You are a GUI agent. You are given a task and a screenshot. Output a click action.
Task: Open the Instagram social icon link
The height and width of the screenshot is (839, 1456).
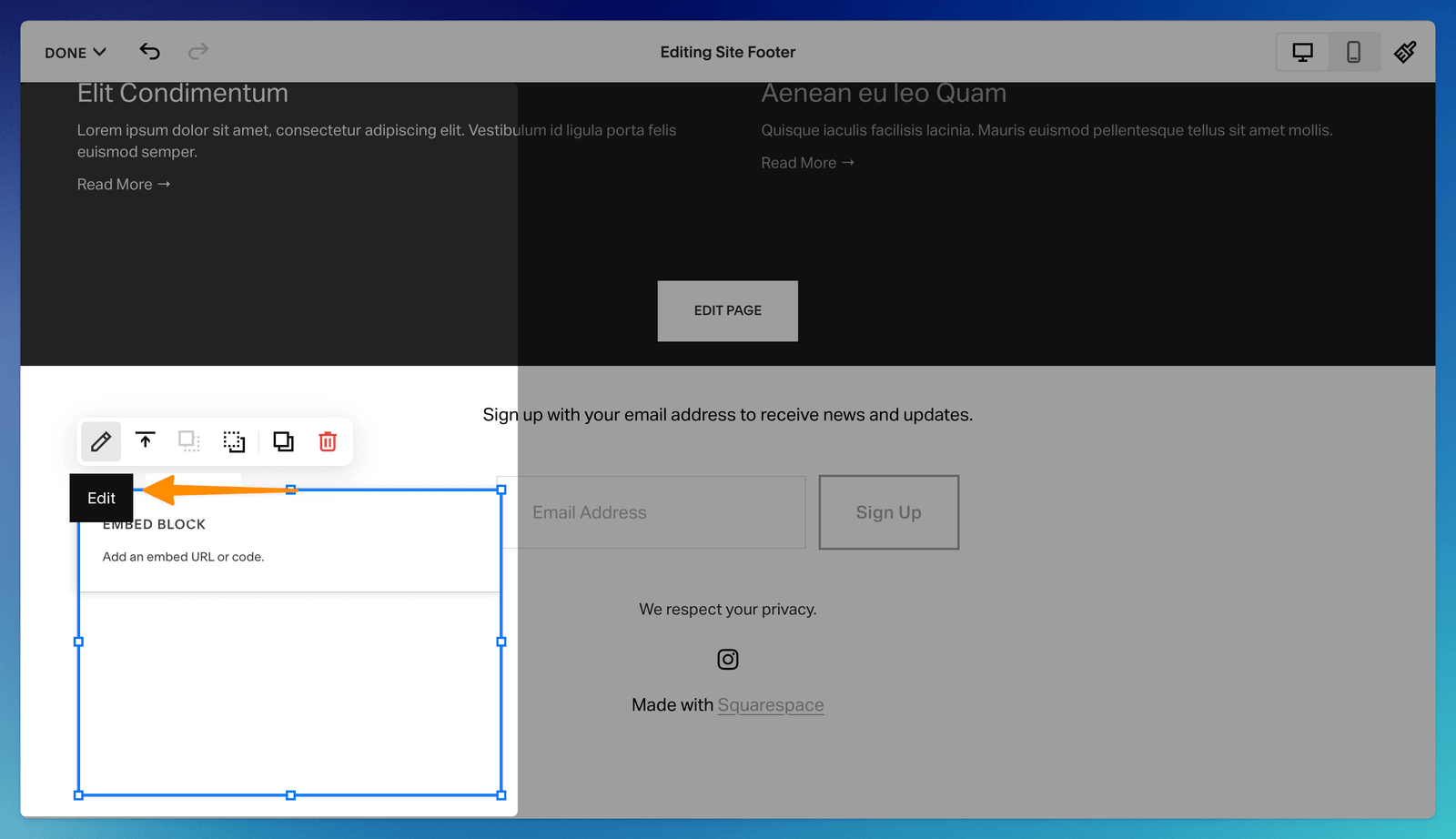click(x=728, y=659)
